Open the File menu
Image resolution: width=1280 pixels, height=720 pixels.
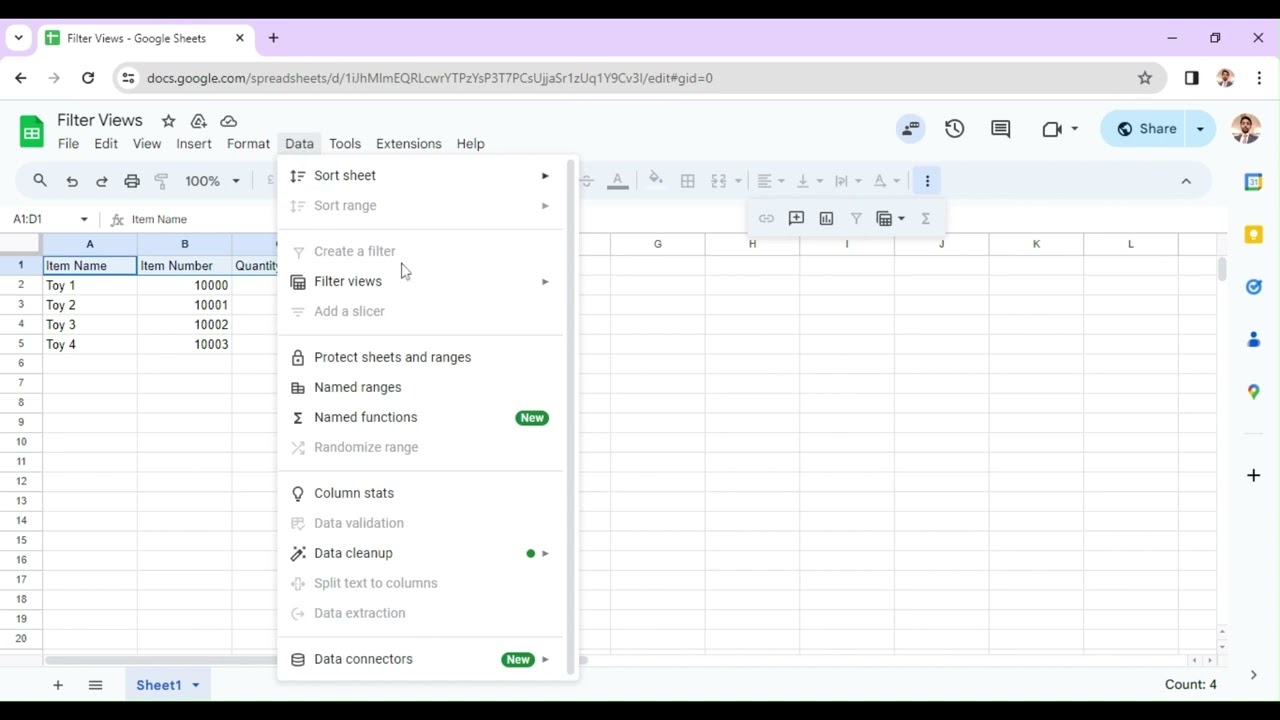(68, 143)
